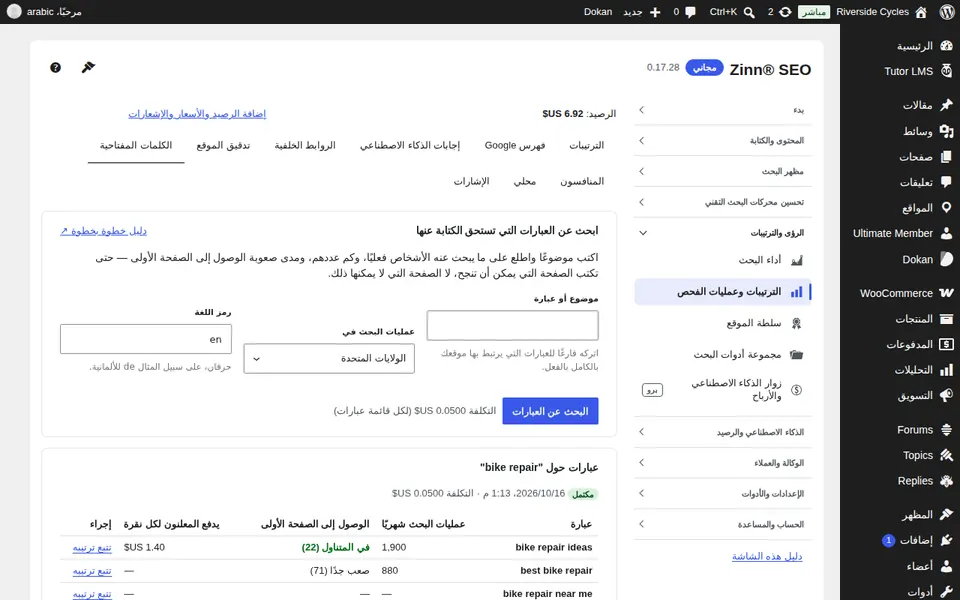
Task: Open the updates refresh icon
Action: [x=785, y=12]
